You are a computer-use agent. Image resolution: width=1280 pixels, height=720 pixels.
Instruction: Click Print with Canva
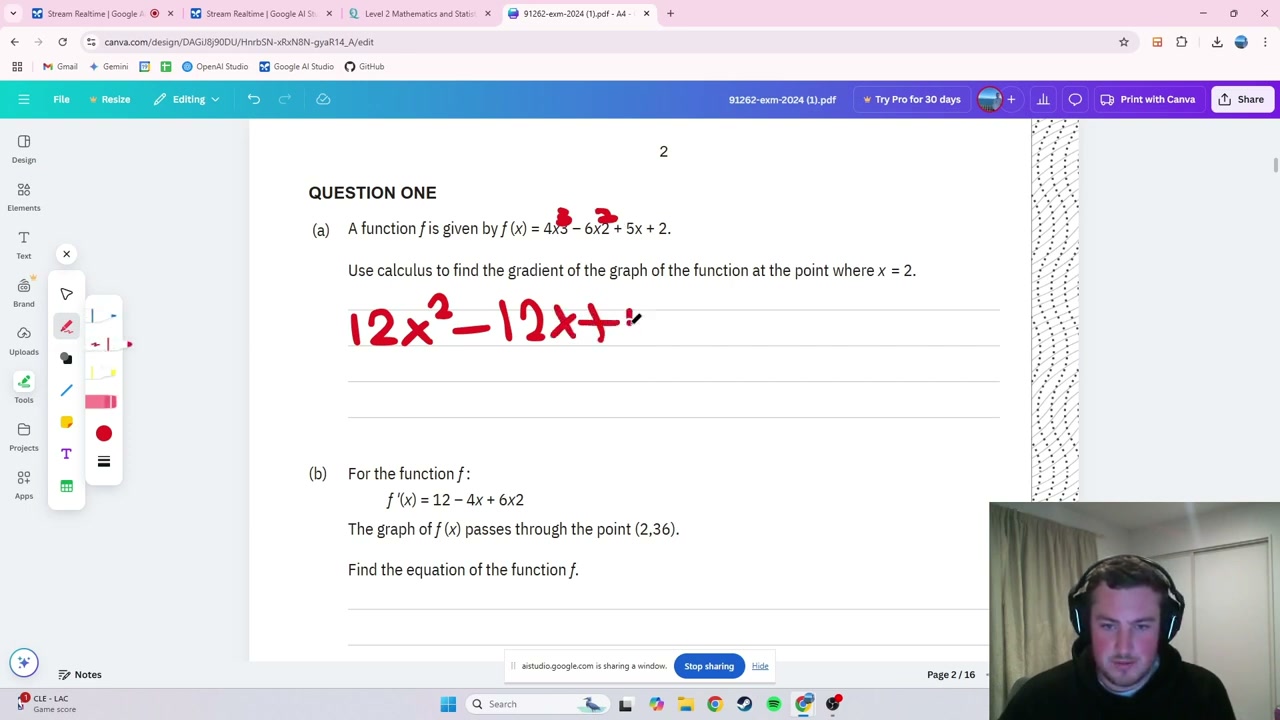pyautogui.click(x=1148, y=99)
